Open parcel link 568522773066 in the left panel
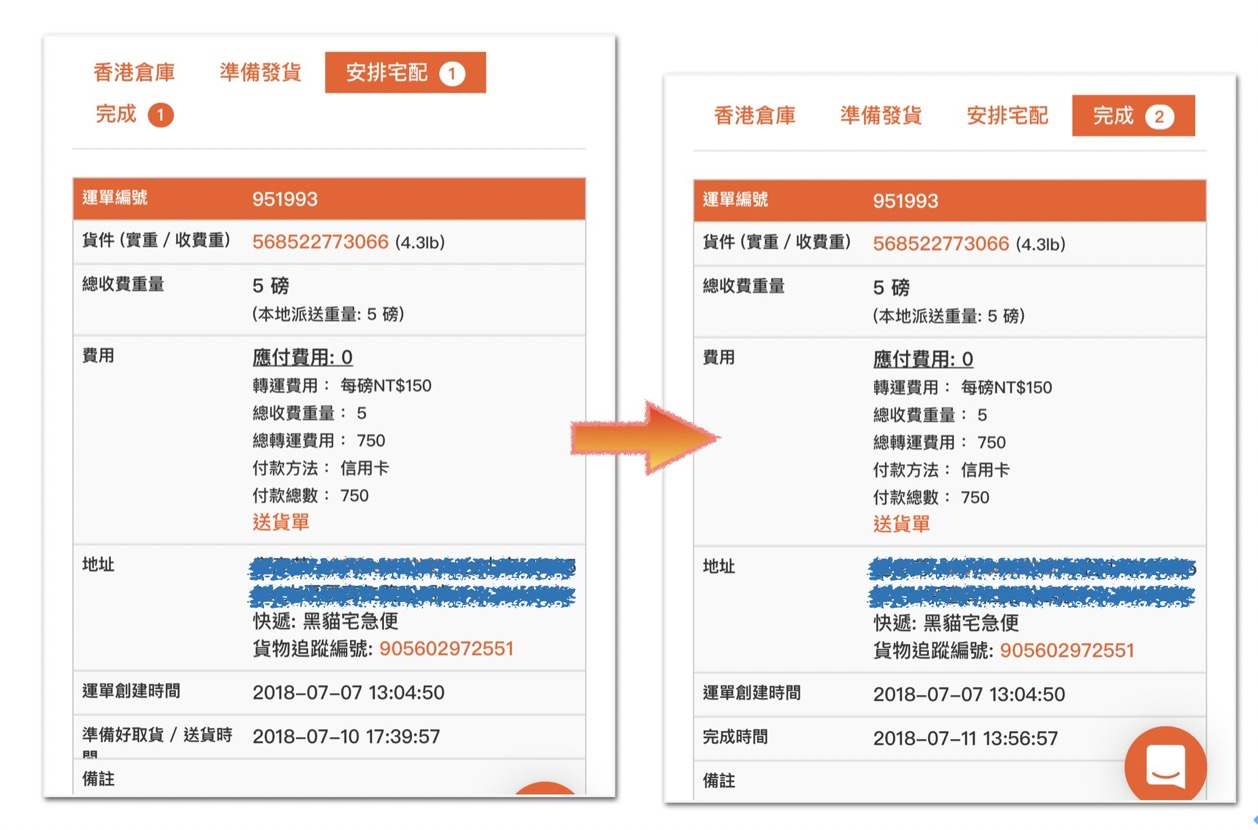 point(320,241)
